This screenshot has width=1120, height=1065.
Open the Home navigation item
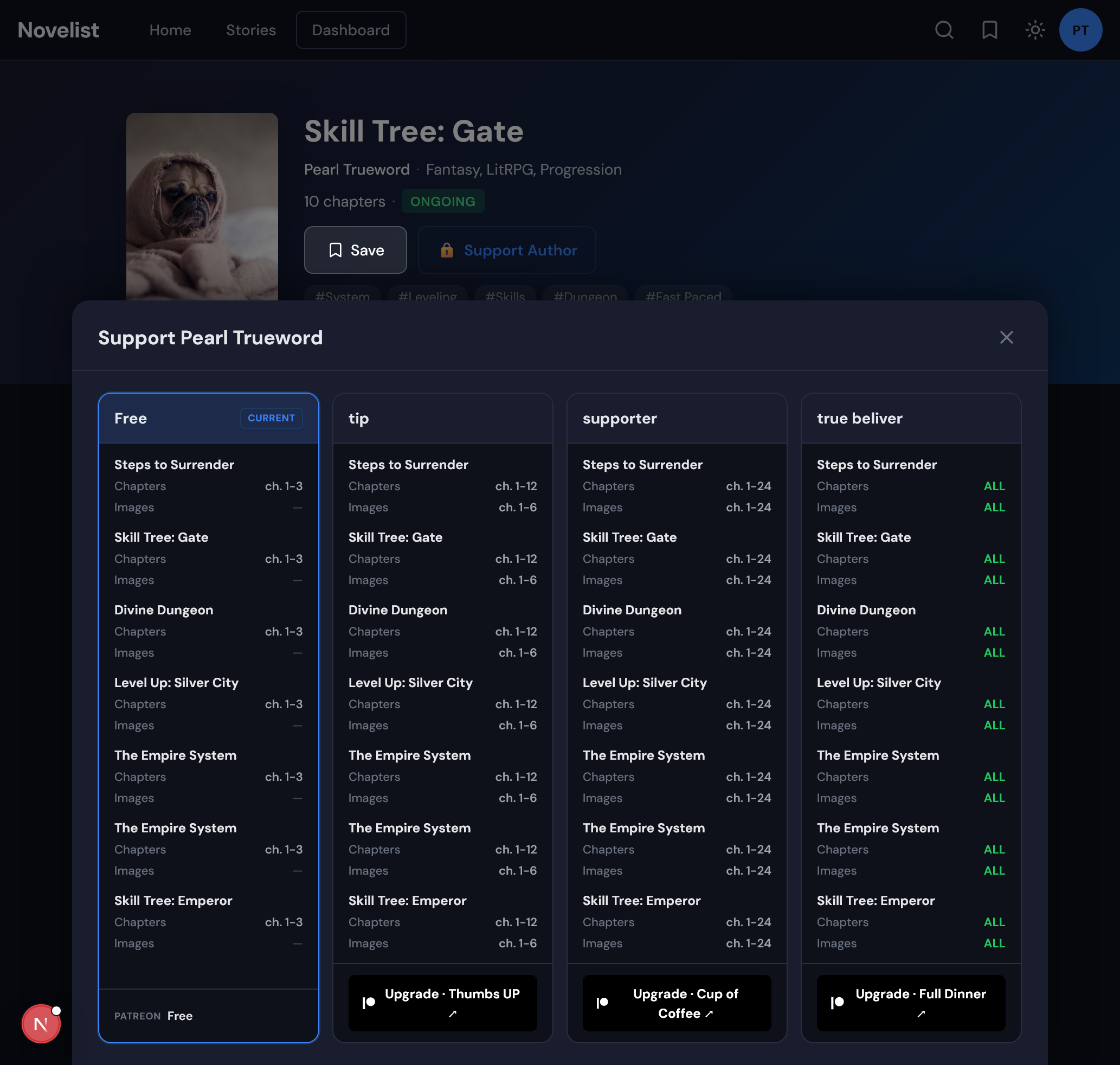point(170,30)
